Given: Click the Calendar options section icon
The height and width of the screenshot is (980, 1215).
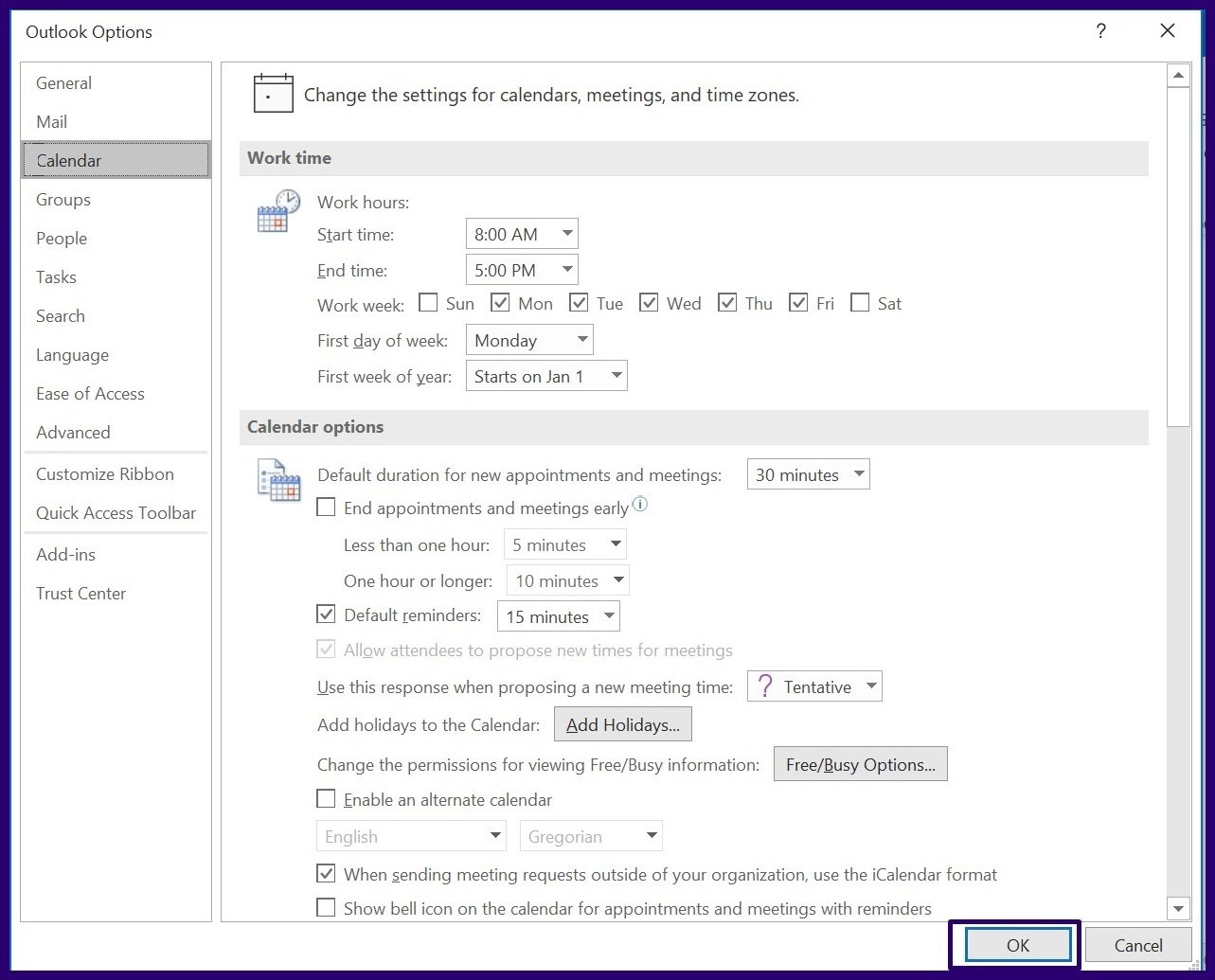Looking at the screenshot, I should tap(278, 480).
